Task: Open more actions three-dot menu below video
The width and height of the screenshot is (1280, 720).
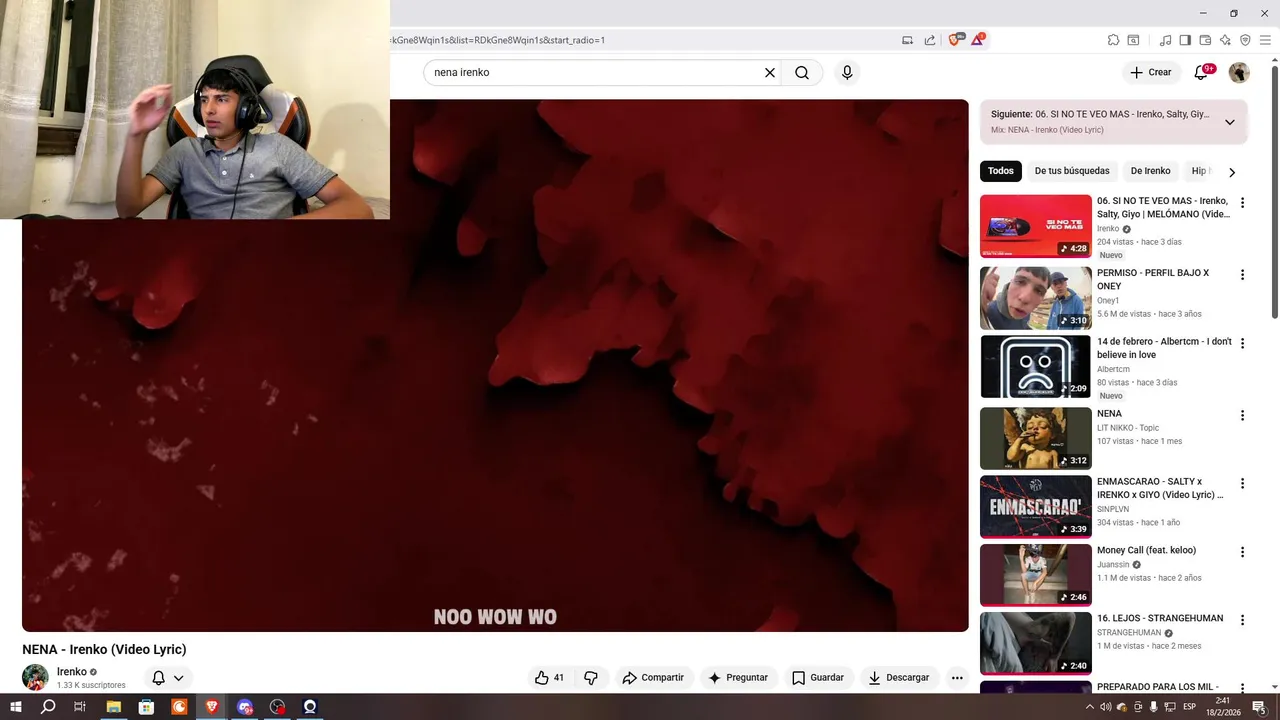Action: [957, 677]
